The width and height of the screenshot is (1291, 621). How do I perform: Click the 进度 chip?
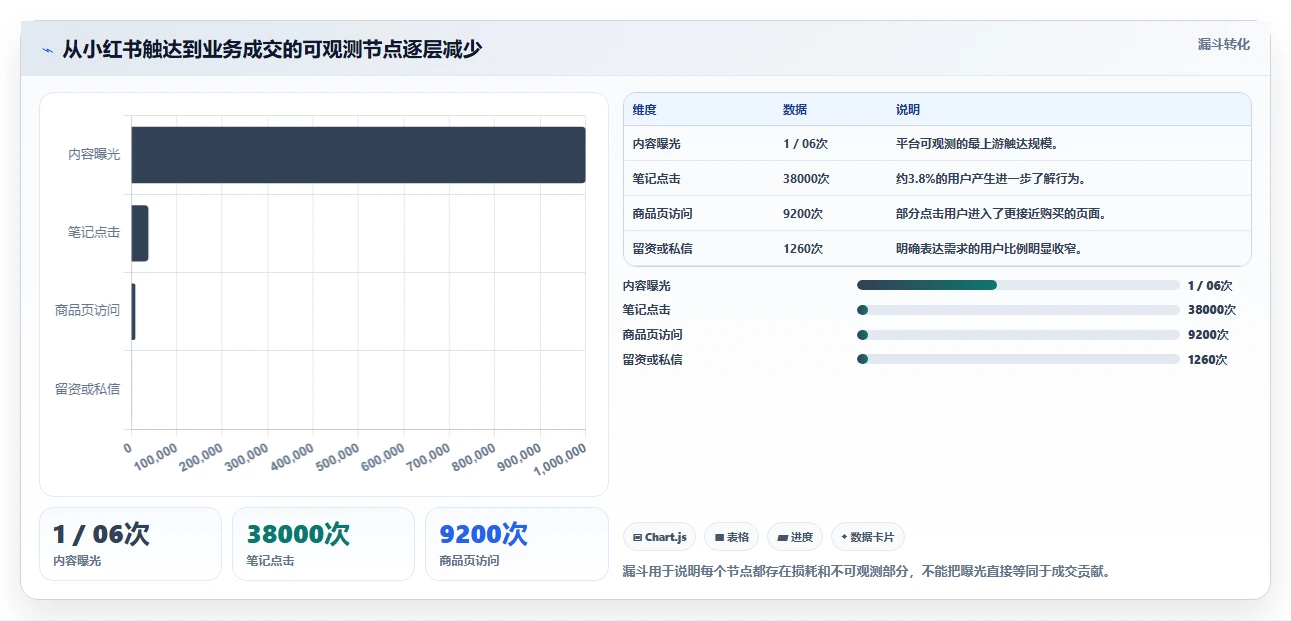coord(795,537)
